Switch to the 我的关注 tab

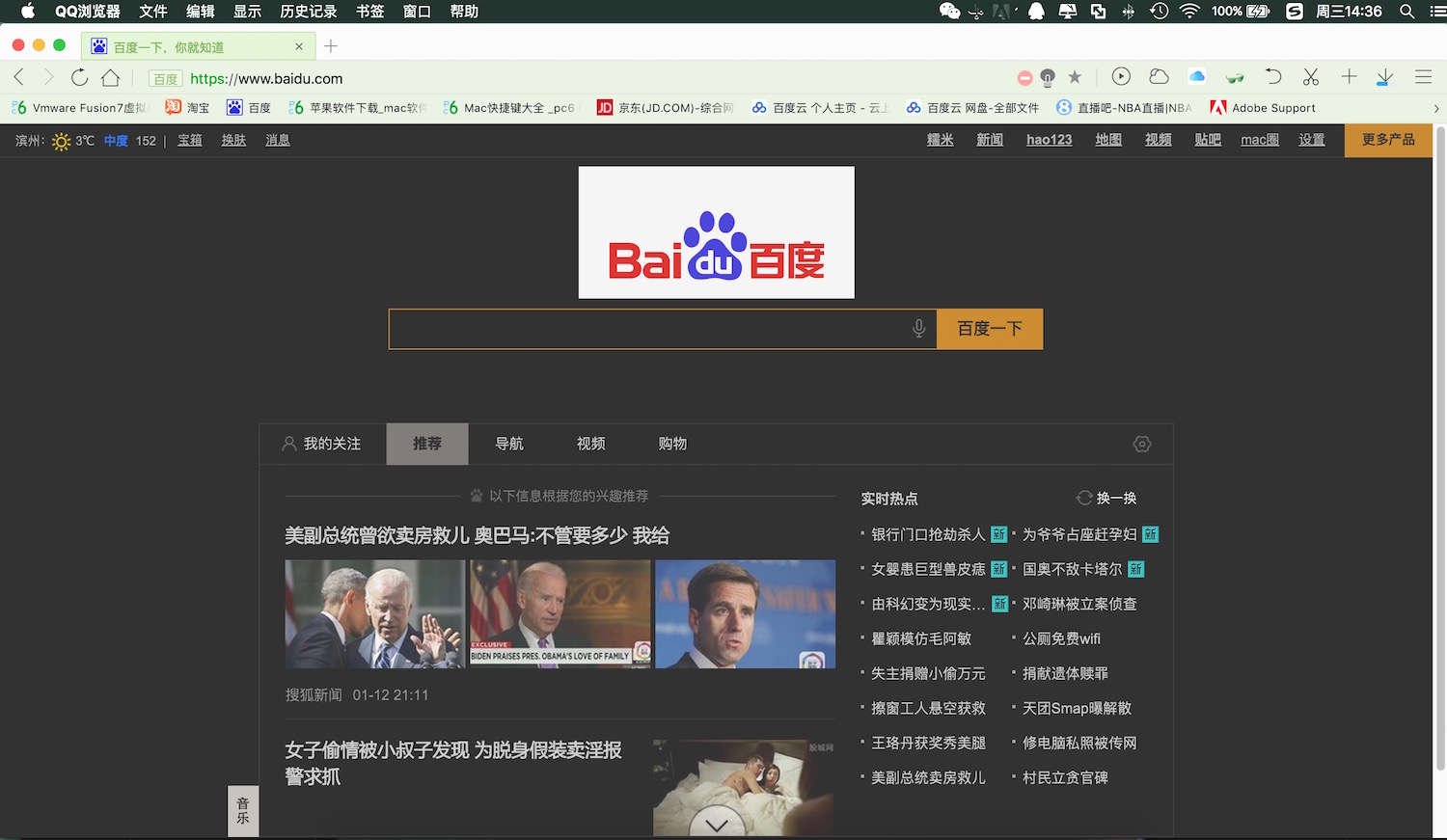pyautogui.click(x=321, y=444)
